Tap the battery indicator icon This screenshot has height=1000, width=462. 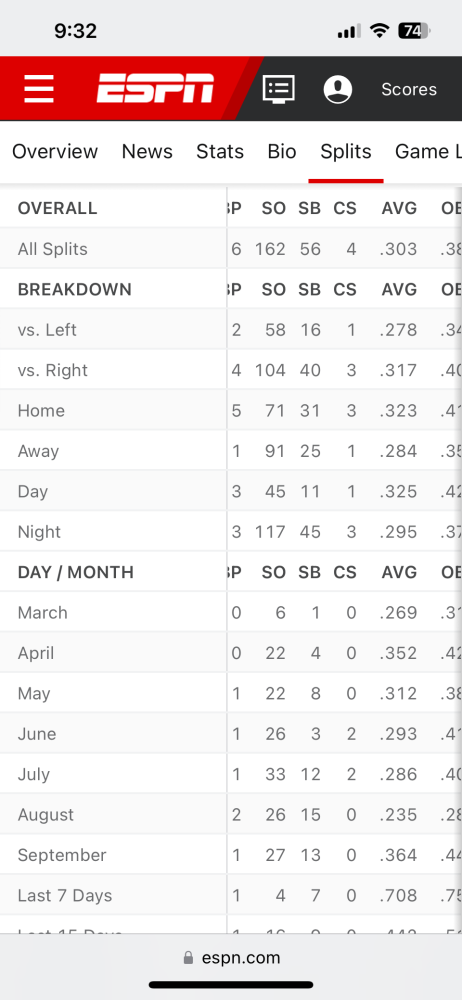click(x=415, y=31)
